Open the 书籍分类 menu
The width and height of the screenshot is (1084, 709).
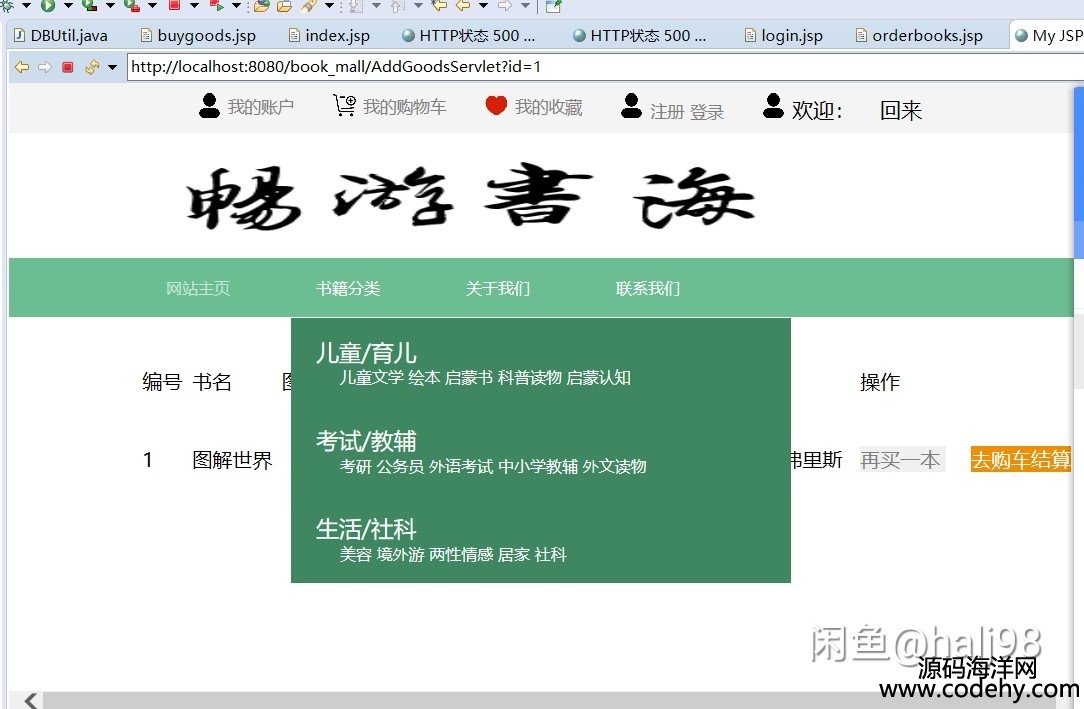click(348, 288)
